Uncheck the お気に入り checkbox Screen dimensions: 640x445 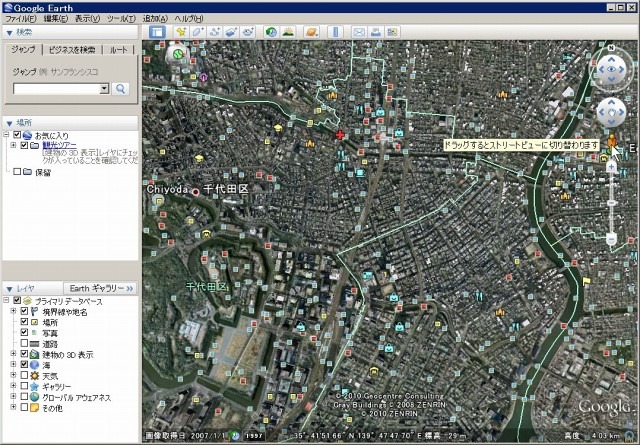[x=17, y=135]
